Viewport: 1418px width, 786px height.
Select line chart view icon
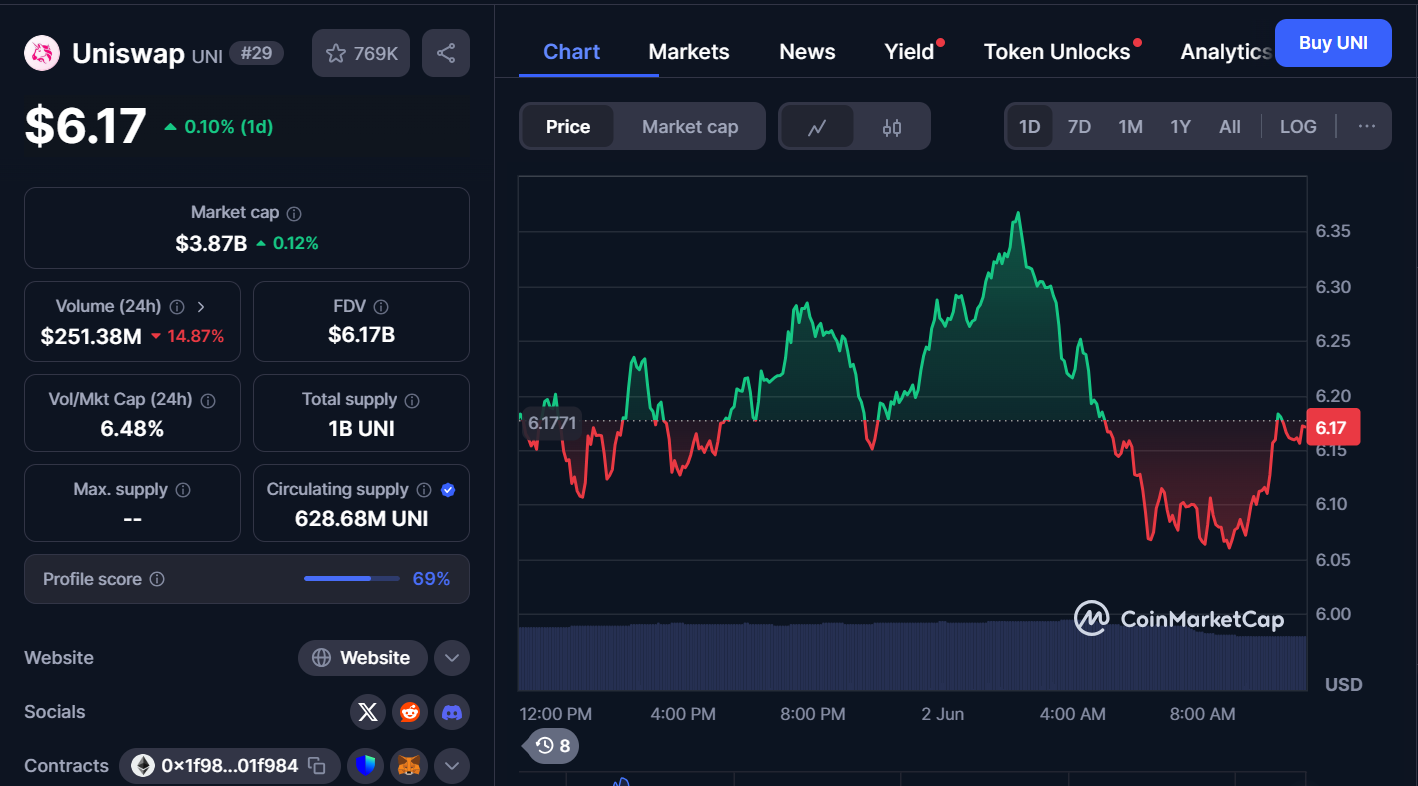pos(817,127)
